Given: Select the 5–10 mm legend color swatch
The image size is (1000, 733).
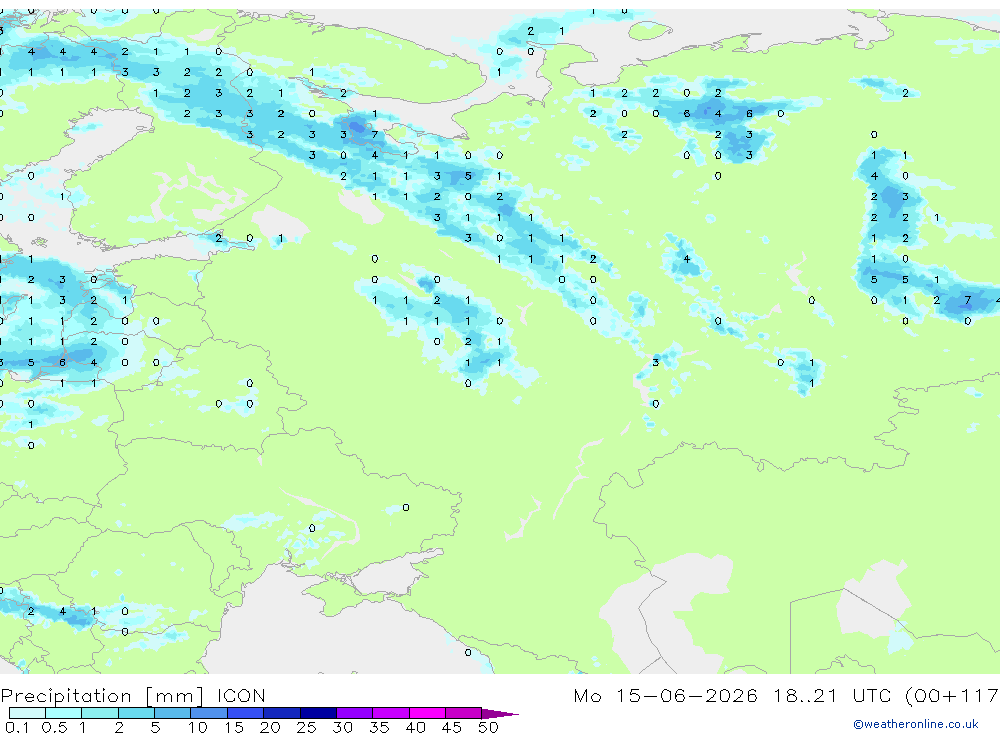Looking at the screenshot, I should coord(173,713).
